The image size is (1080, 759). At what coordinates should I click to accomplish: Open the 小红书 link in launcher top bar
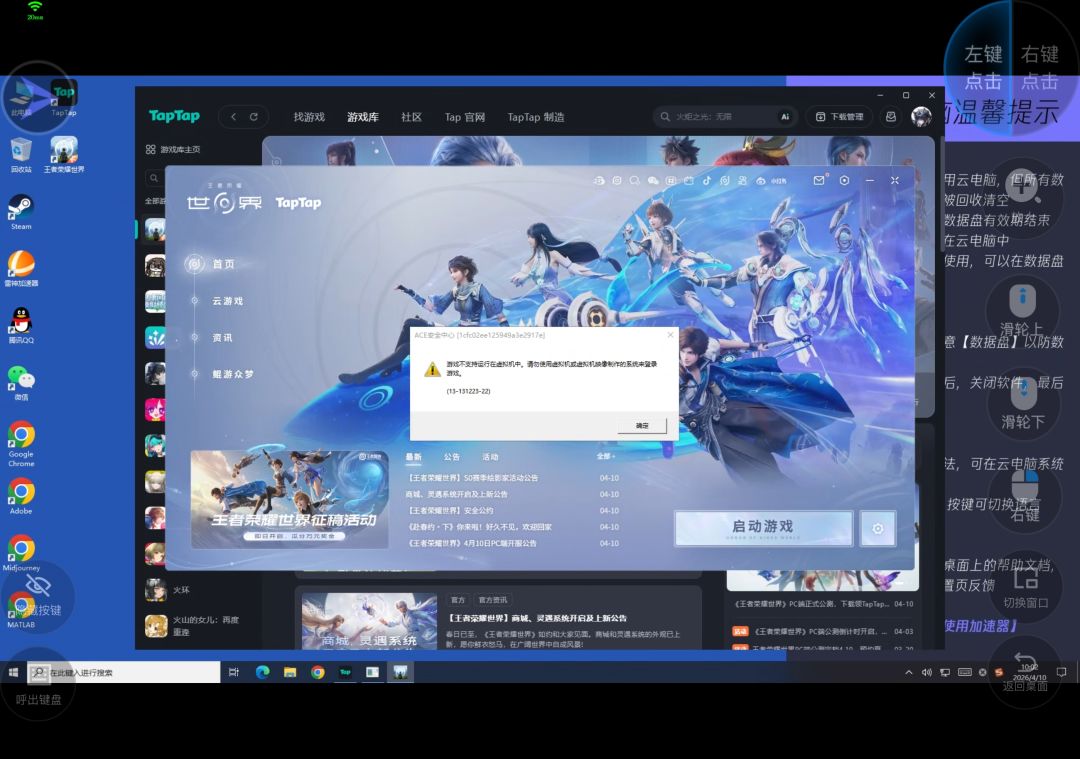pyautogui.click(x=778, y=180)
